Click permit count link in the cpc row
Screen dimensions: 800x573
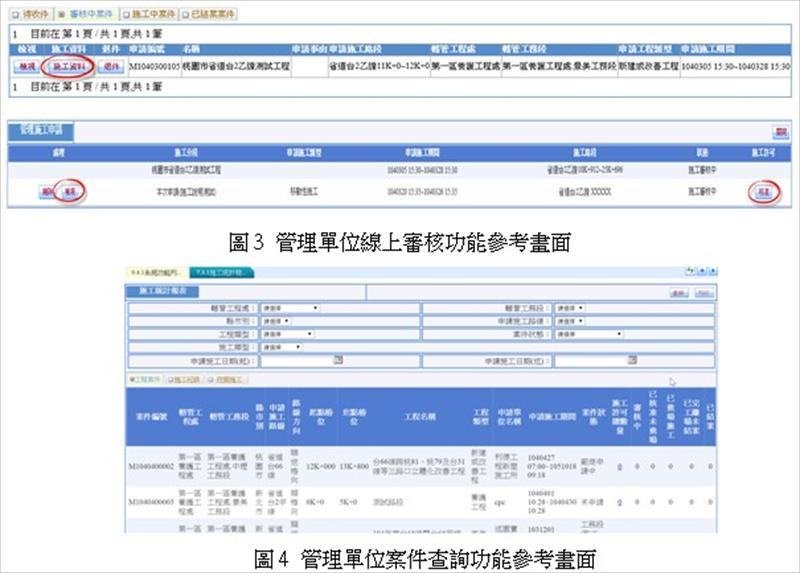click(x=619, y=503)
